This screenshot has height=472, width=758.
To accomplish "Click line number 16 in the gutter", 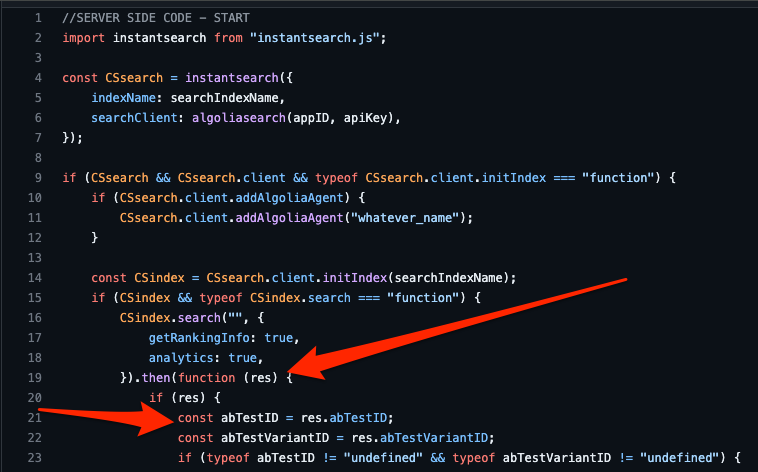I will [35, 318].
